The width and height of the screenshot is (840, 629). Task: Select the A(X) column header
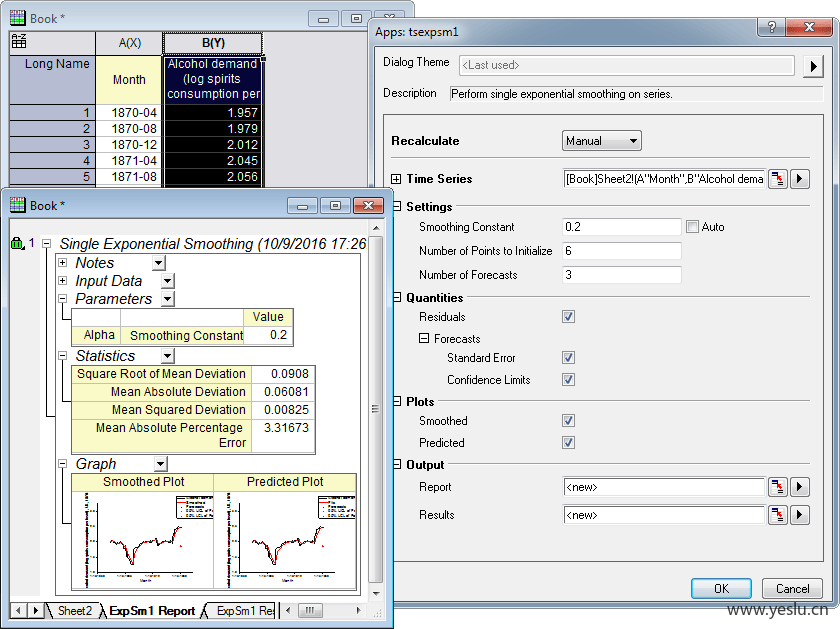point(129,43)
